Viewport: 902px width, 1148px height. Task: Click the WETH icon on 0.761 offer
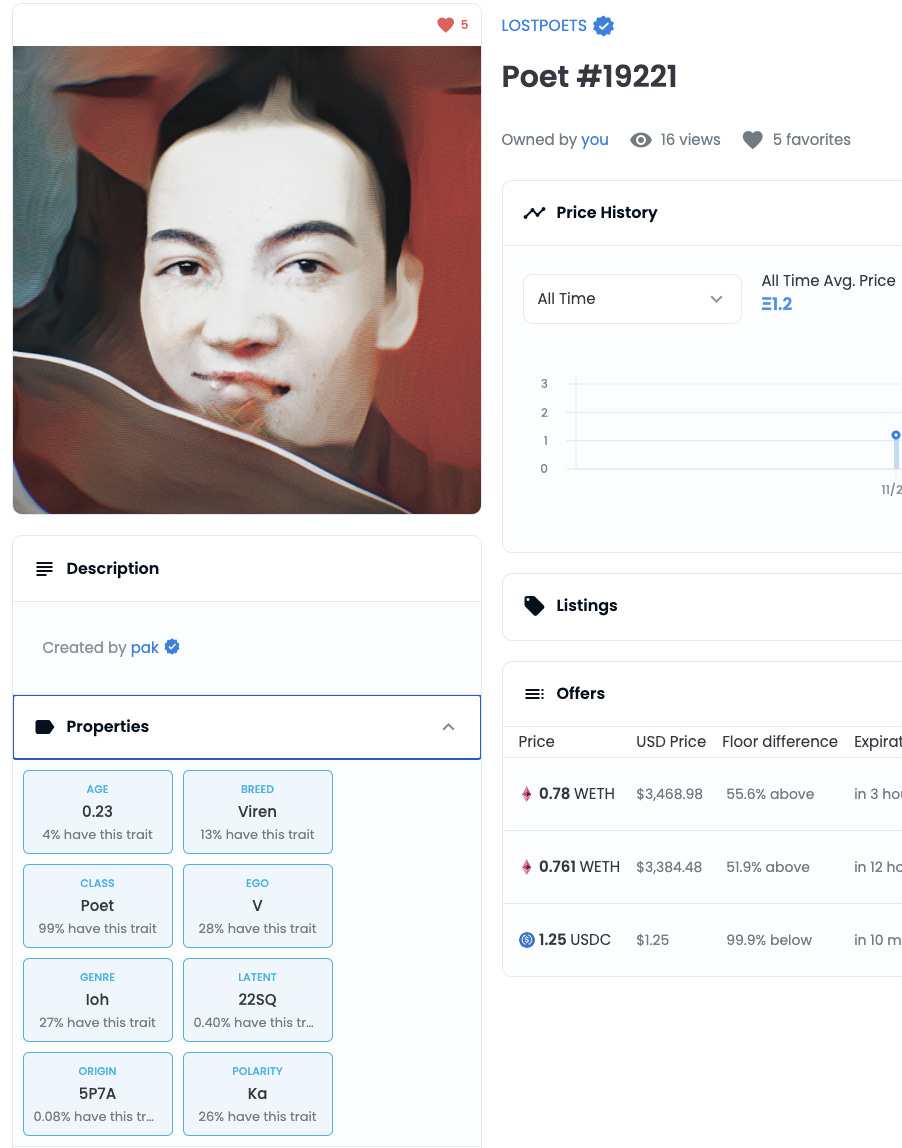coord(526,868)
